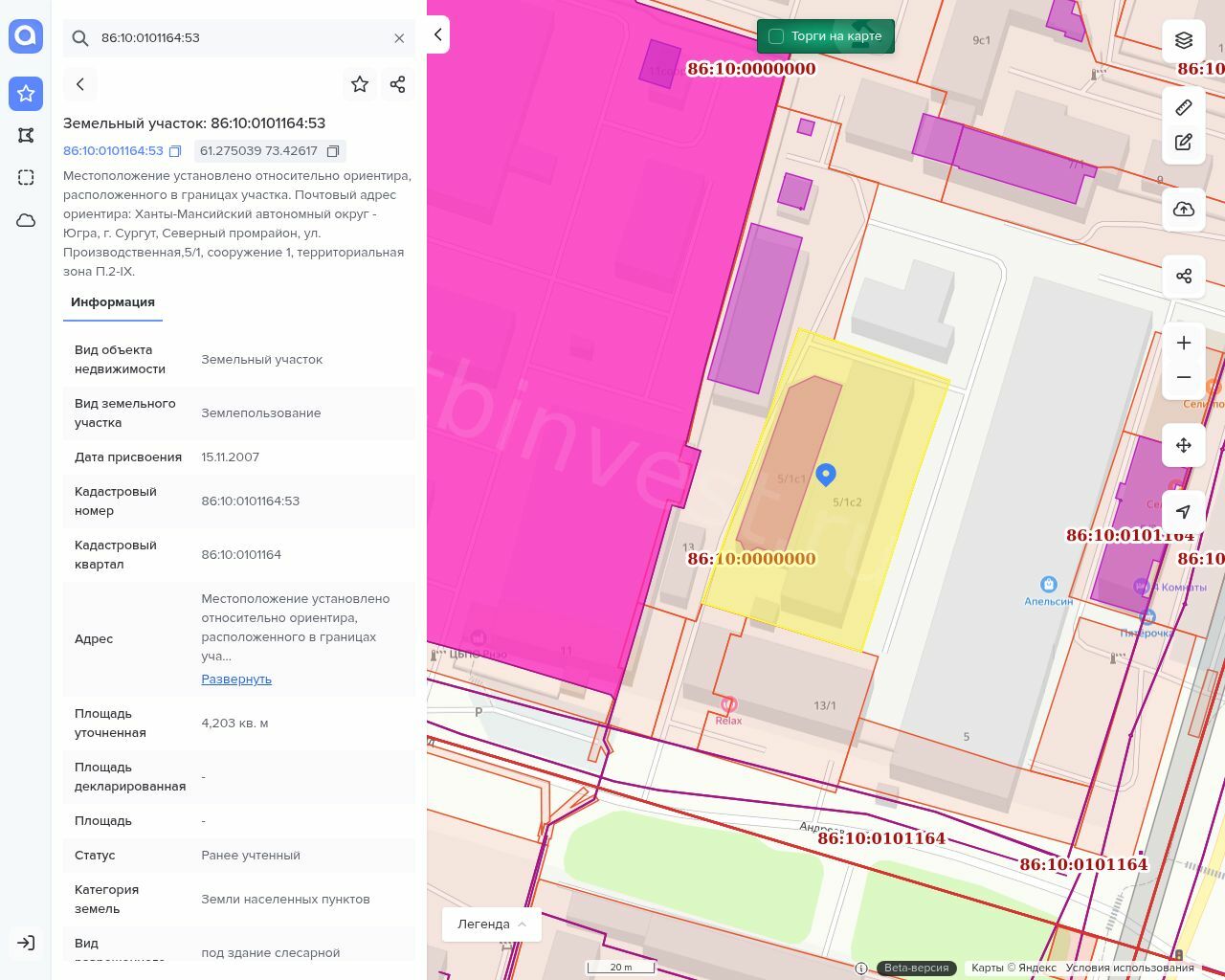Zoom out on the map
The height and width of the screenshot is (980, 1225).
1184,377
